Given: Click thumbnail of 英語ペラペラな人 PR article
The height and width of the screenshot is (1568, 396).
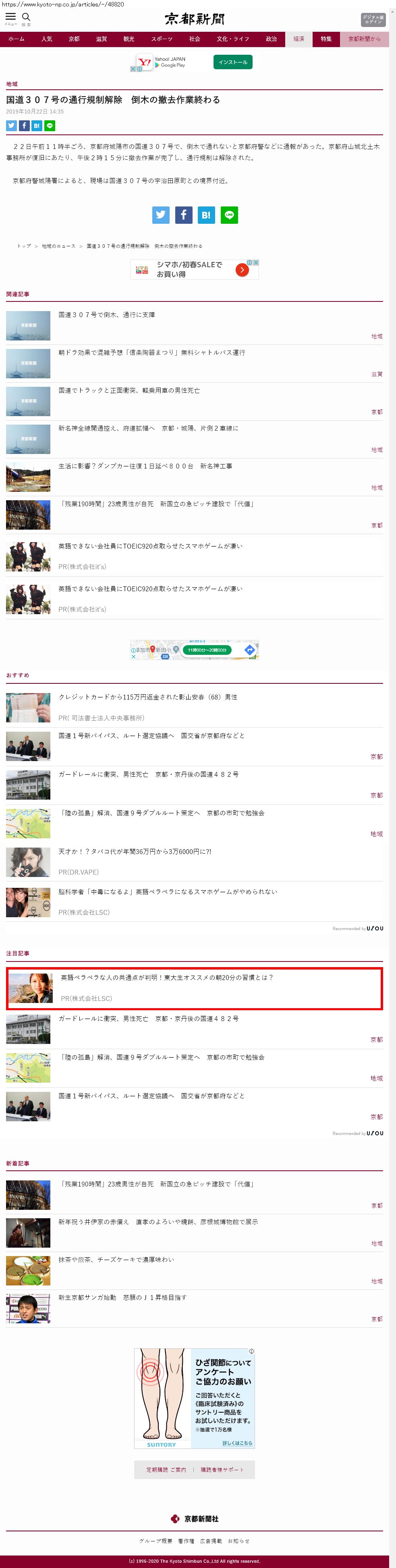Looking at the screenshot, I should [x=31, y=988].
